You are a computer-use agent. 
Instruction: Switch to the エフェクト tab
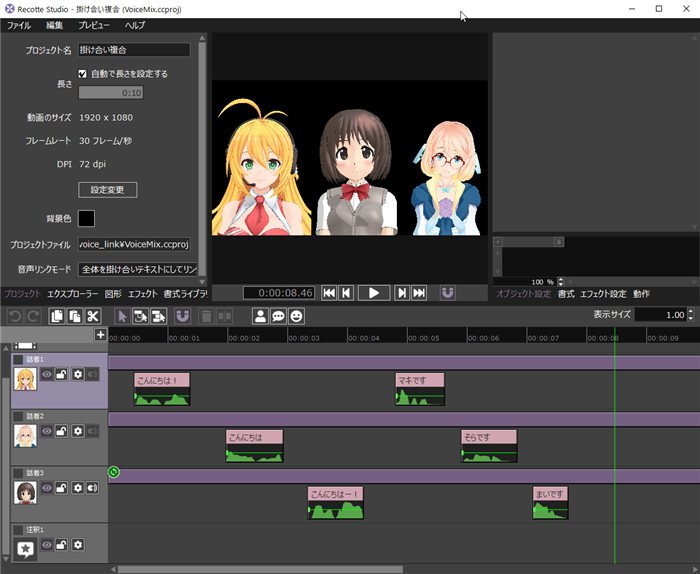(x=143, y=294)
